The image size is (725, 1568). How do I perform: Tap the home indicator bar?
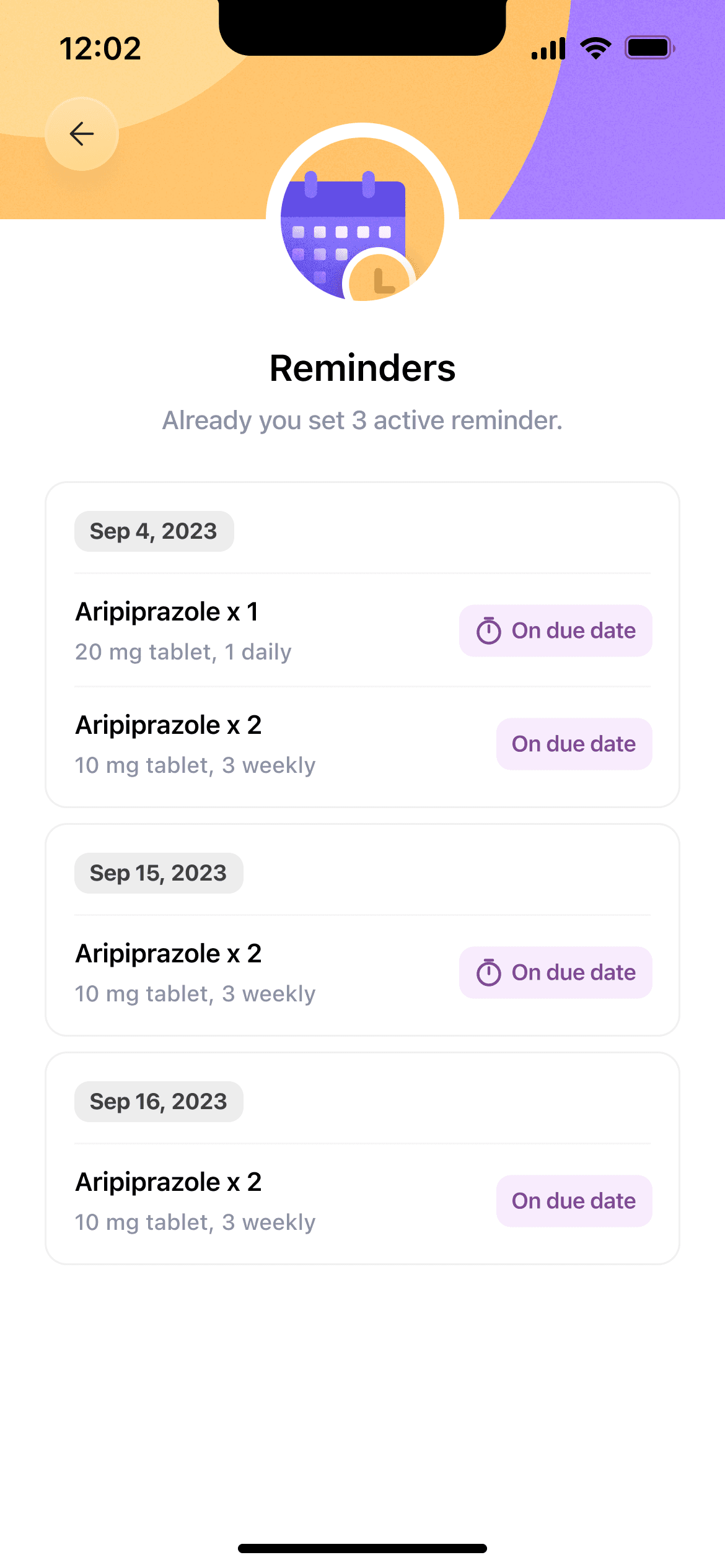pos(362,1548)
